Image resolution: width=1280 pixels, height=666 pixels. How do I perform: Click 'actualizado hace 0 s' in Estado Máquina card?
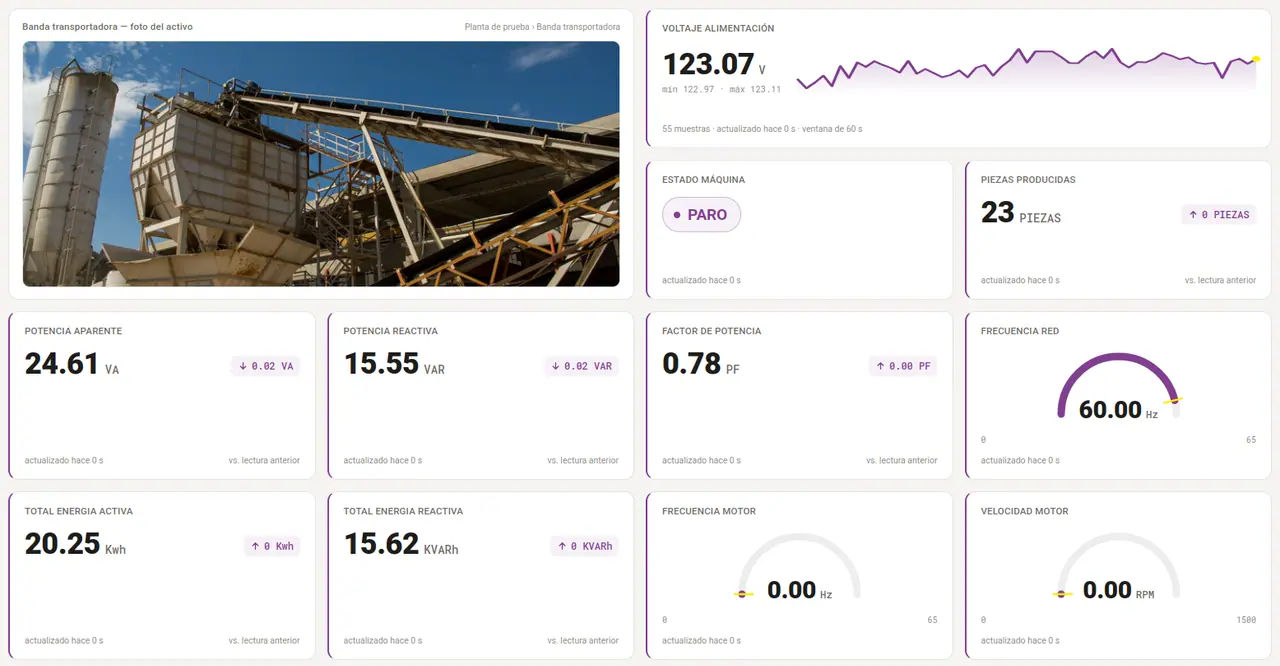[701, 281]
